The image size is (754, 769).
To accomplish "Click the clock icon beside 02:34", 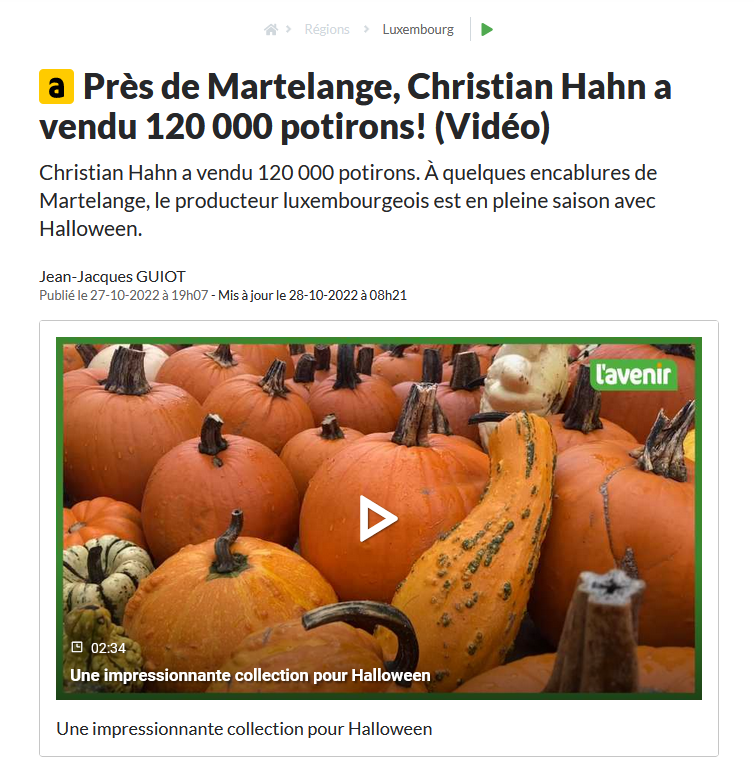I will (x=77, y=647).
